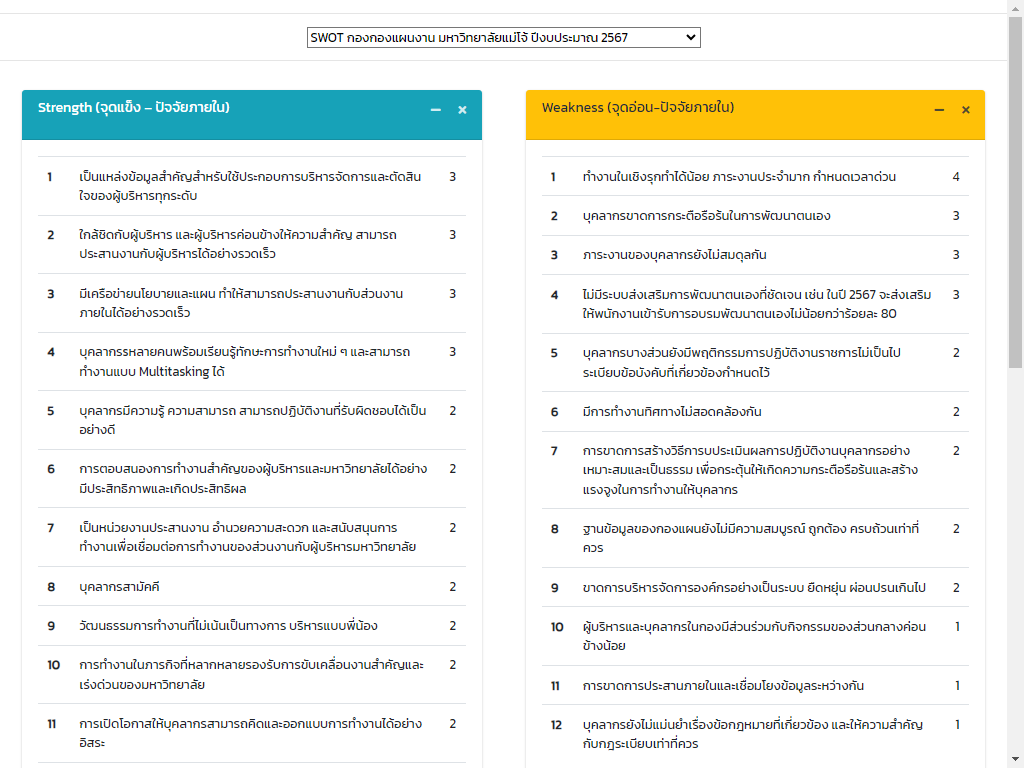Select Strength item 8 บุคลากรสามัคคี

pos(119,587)
